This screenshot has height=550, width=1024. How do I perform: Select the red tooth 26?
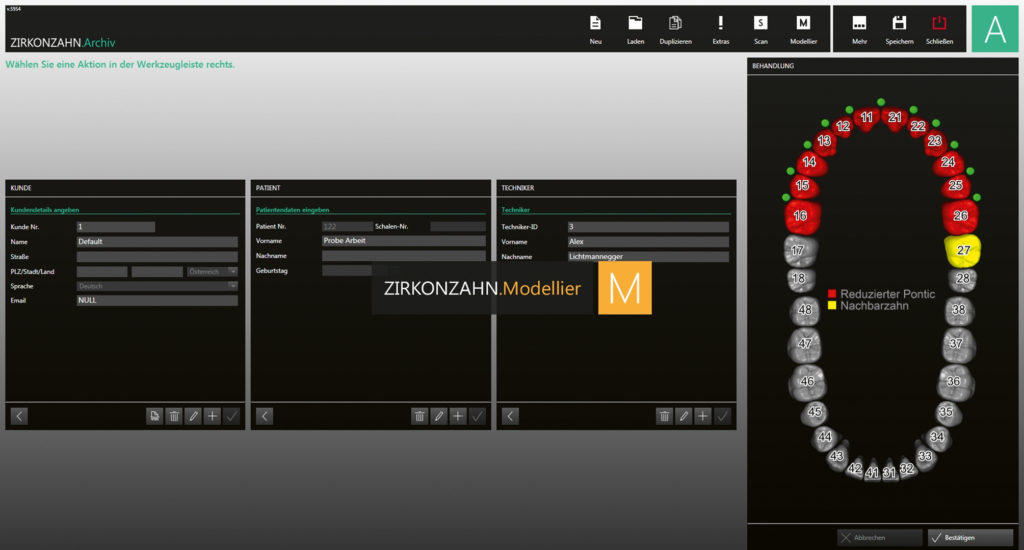click(960, 216)
